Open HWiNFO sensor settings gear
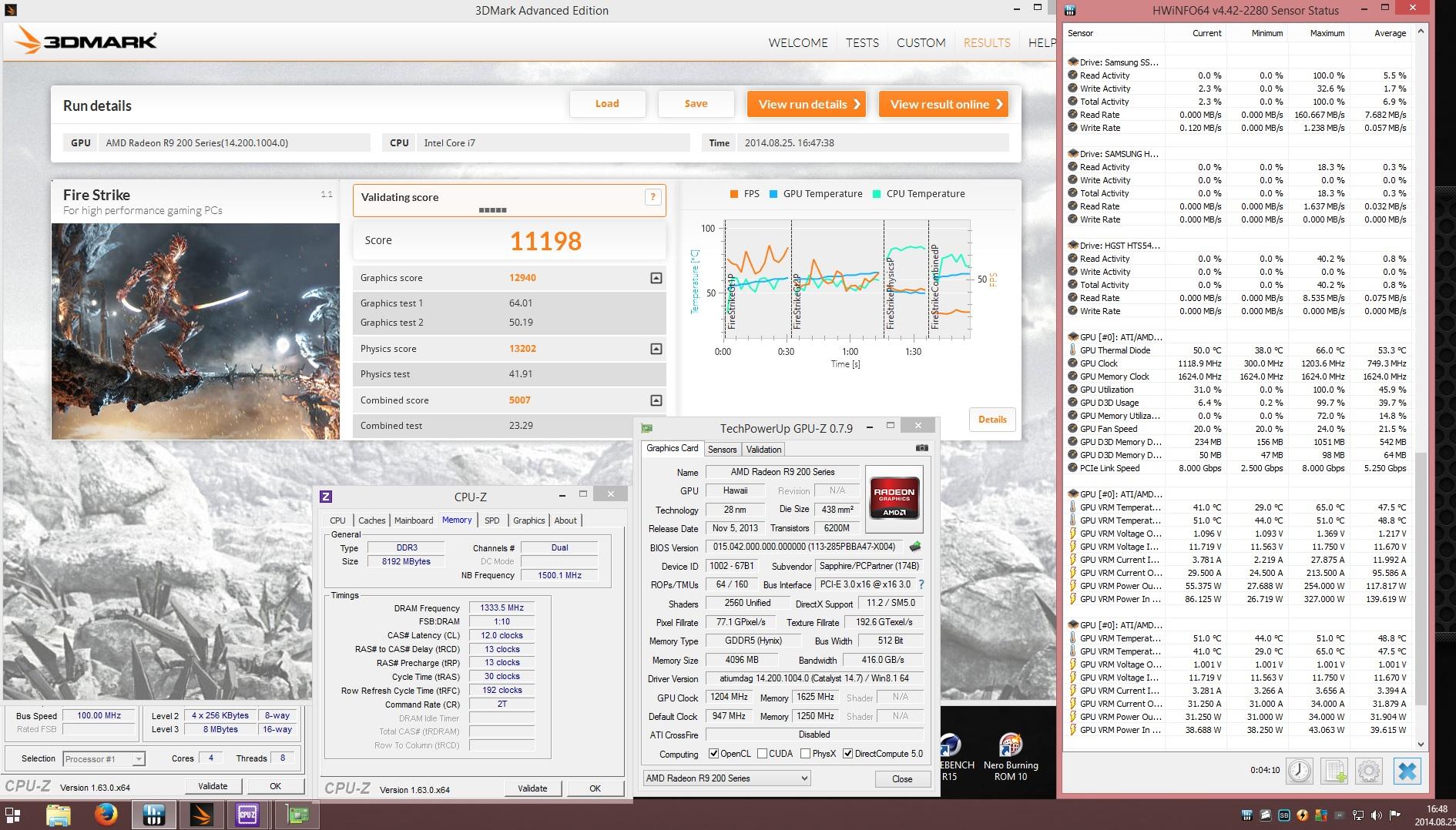Screen dimensions: 1456x830 click(x=1369, y=771)
